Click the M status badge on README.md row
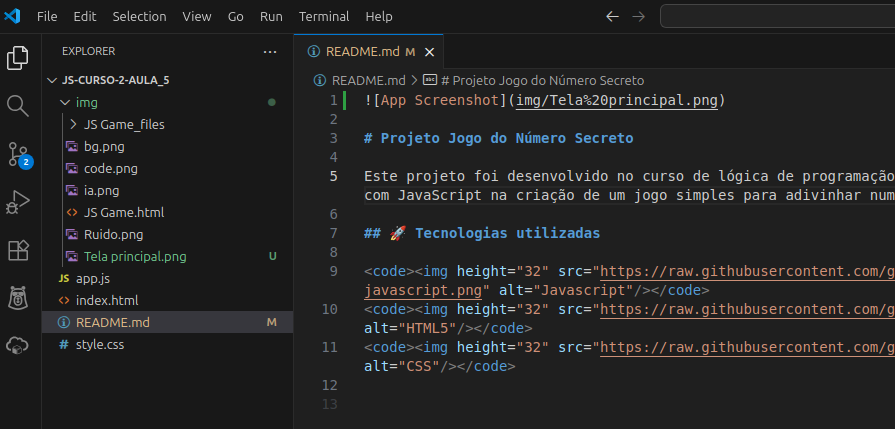 272,323
